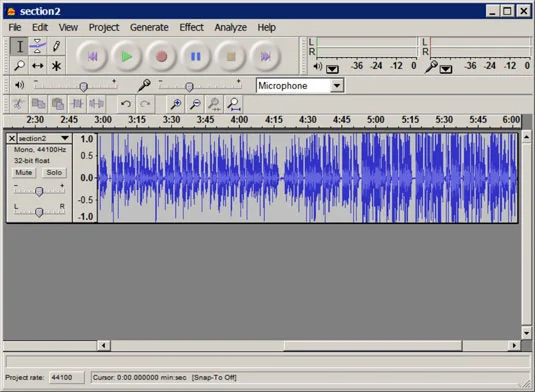This screenshot has width=535, height=392.
Task: Click the track gain slider handle
Action: pos(39,191)
